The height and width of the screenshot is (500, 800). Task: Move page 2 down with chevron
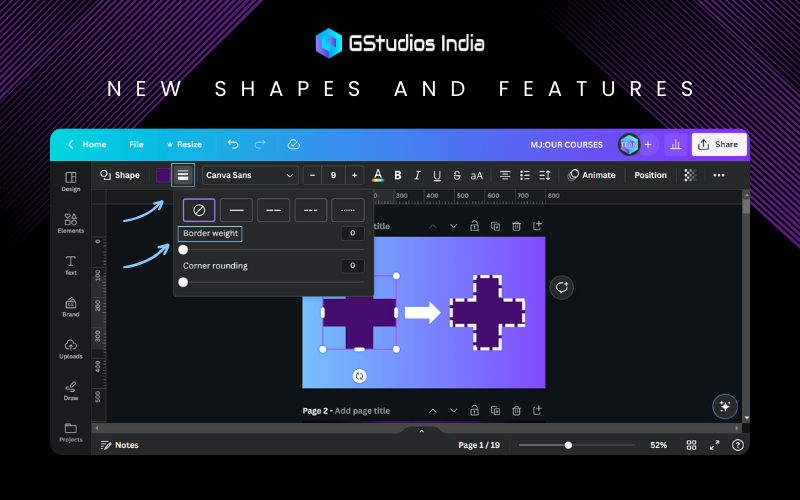coord(454,410)
